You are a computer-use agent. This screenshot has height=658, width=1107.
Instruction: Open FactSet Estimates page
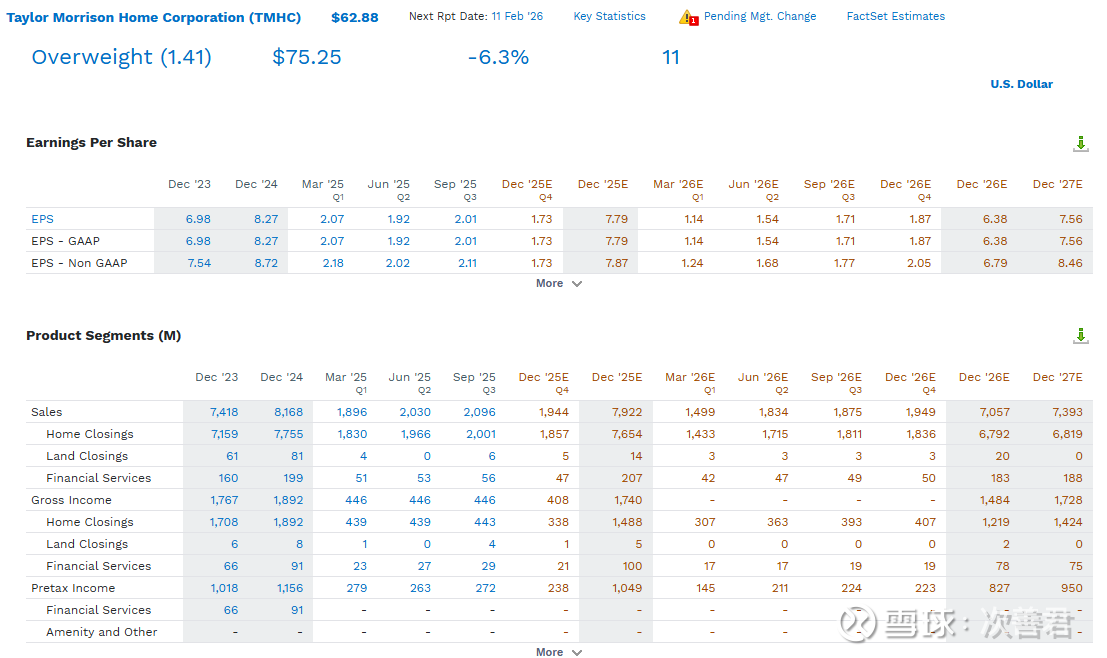(895, 17)
